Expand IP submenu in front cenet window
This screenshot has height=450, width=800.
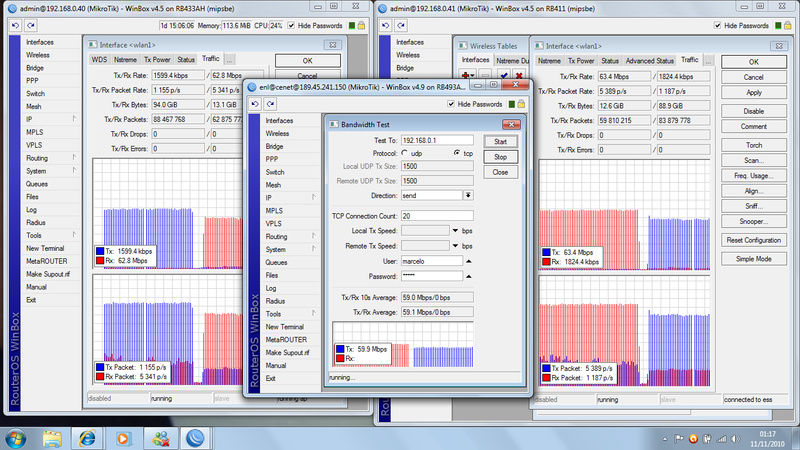pyautogui.click(x=313, y=197)
